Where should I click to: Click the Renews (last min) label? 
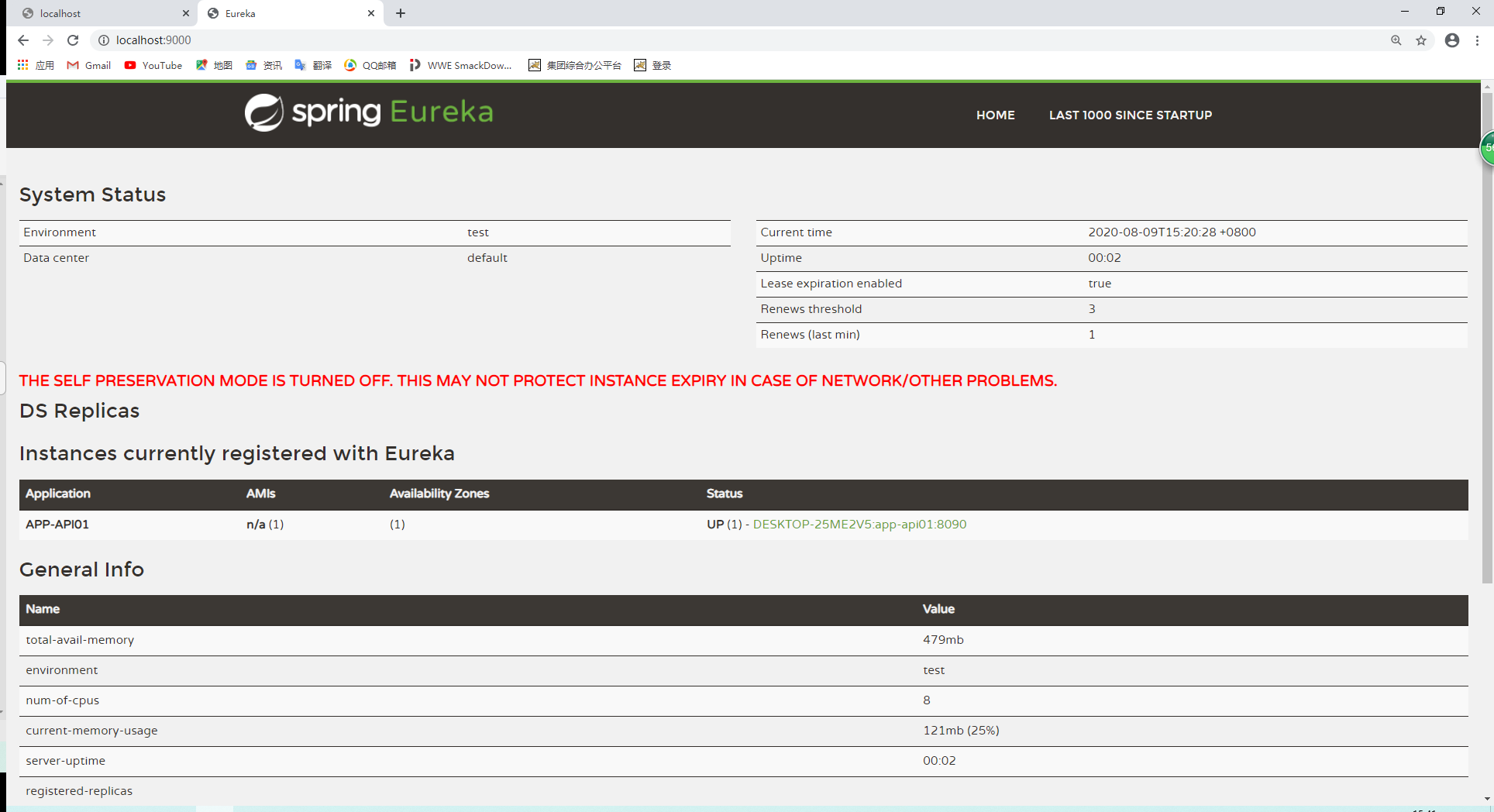point(811,335)
